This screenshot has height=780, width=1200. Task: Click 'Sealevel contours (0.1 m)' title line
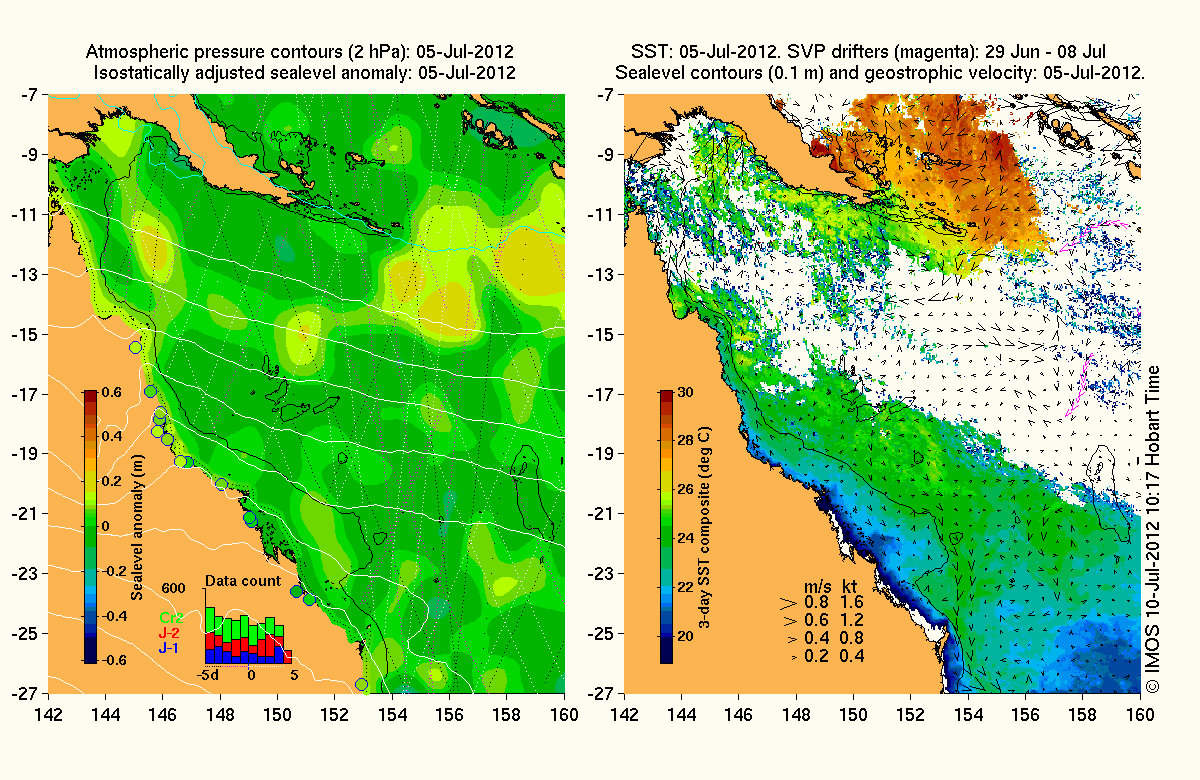880,73
